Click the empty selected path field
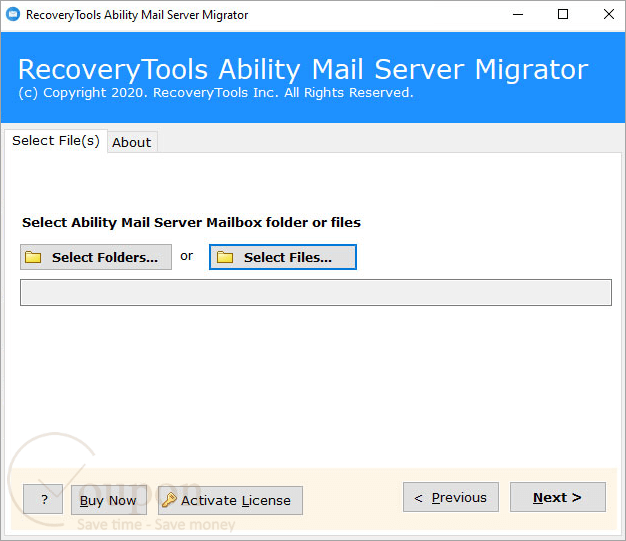626x541 pixels. (316, 293)
